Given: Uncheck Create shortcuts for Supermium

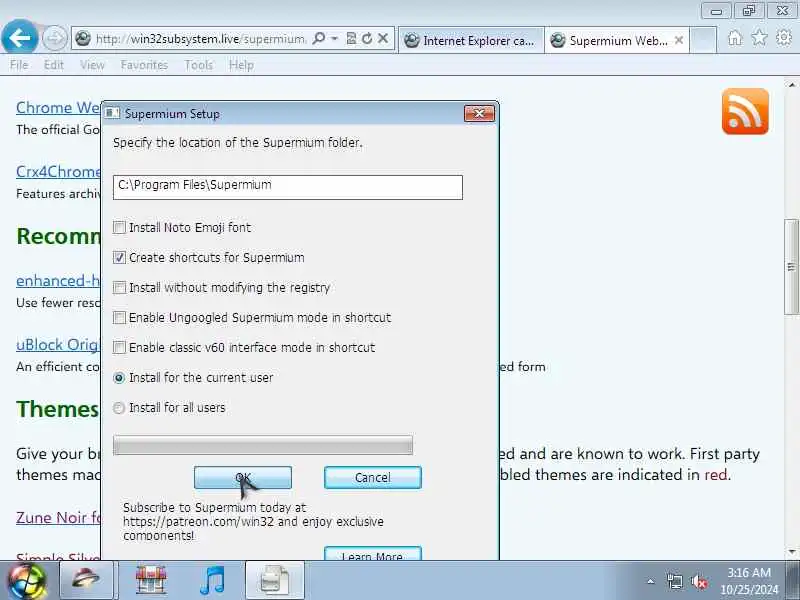Looking at the screenshot, I should [119, 258].
